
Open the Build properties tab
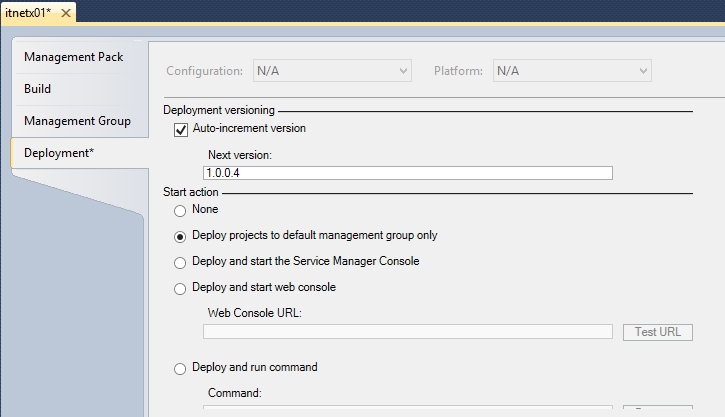point(38,89)
